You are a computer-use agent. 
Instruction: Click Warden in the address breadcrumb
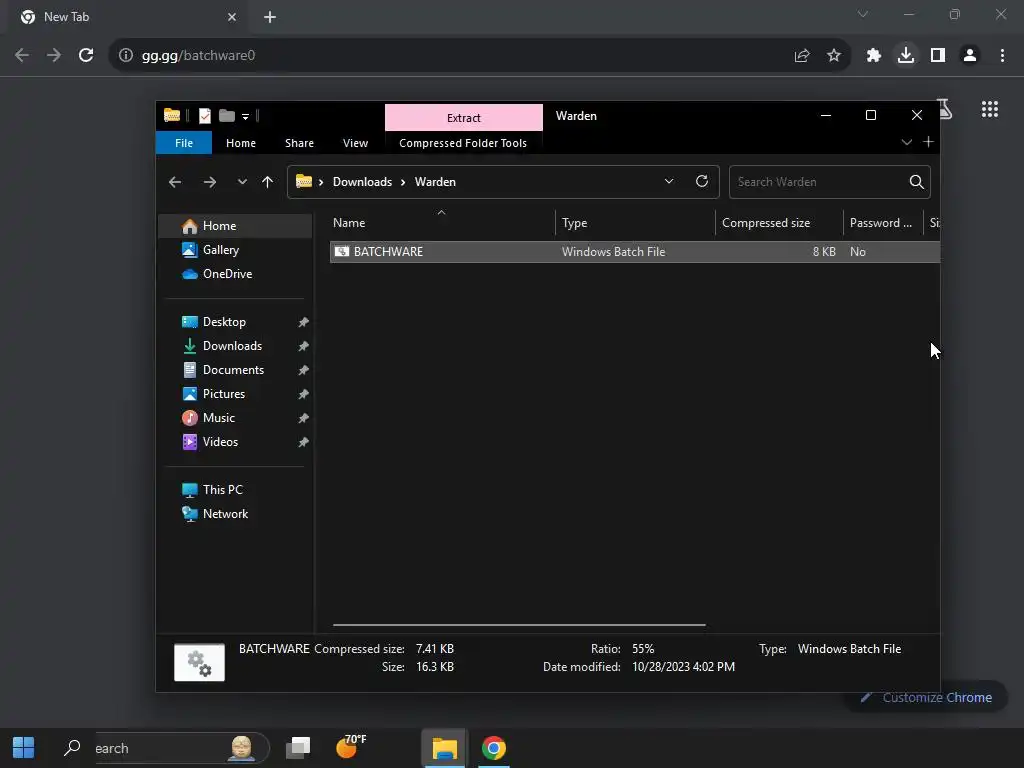click(x=435, y=182)
